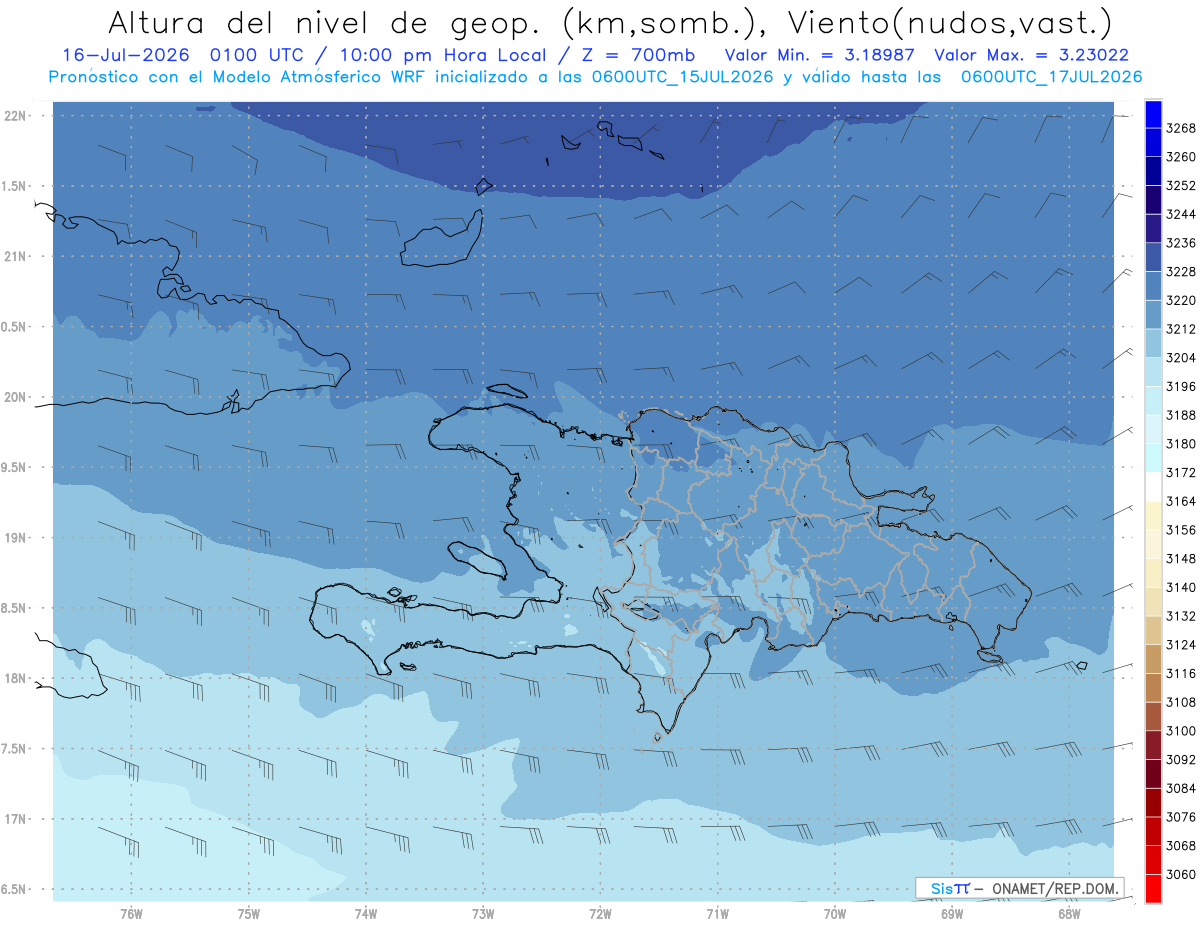1200x927 pixels.
Task: Click legend value "3164"
Action: coord(1181,501)
